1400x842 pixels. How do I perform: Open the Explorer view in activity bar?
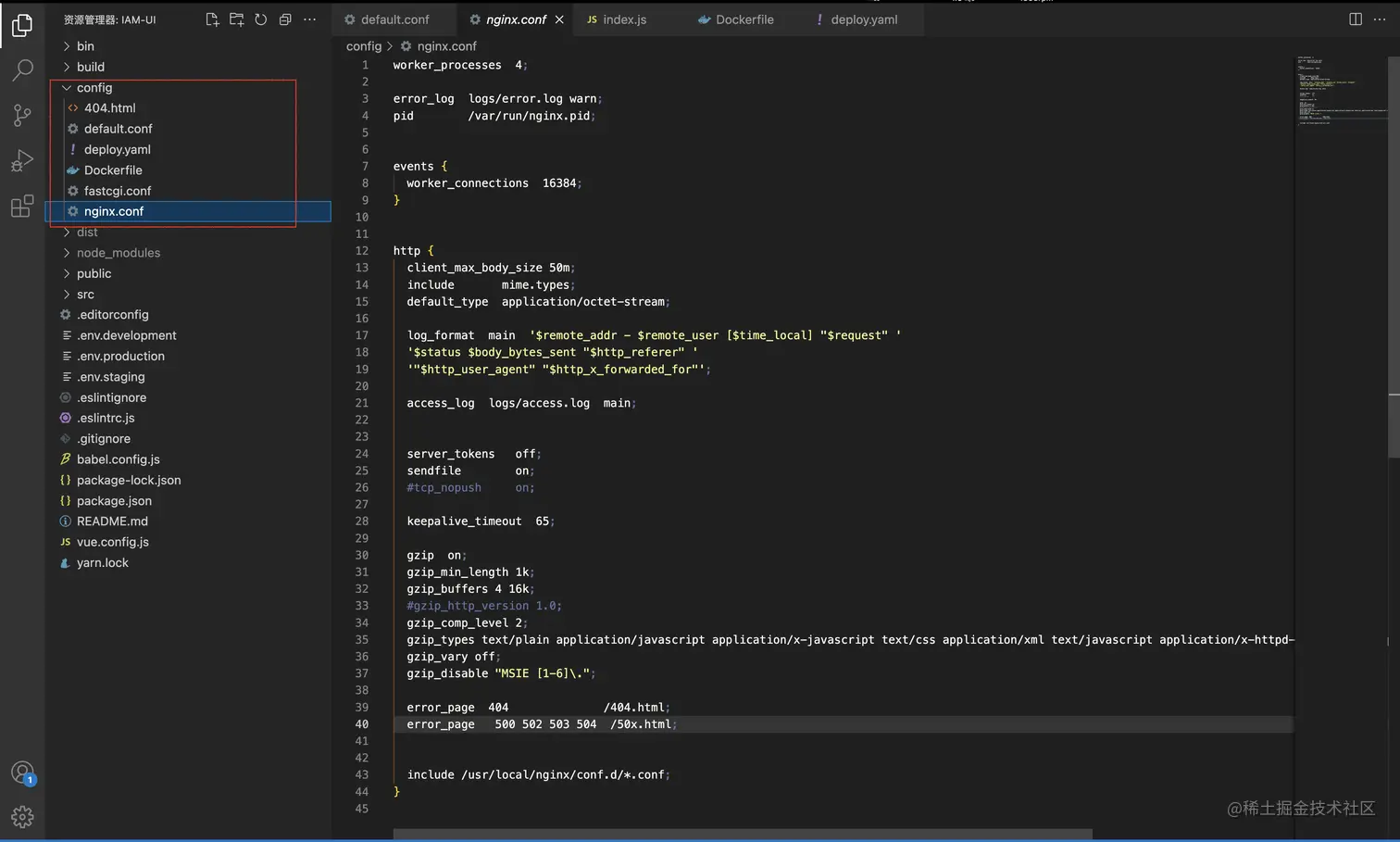coord(22,25)
